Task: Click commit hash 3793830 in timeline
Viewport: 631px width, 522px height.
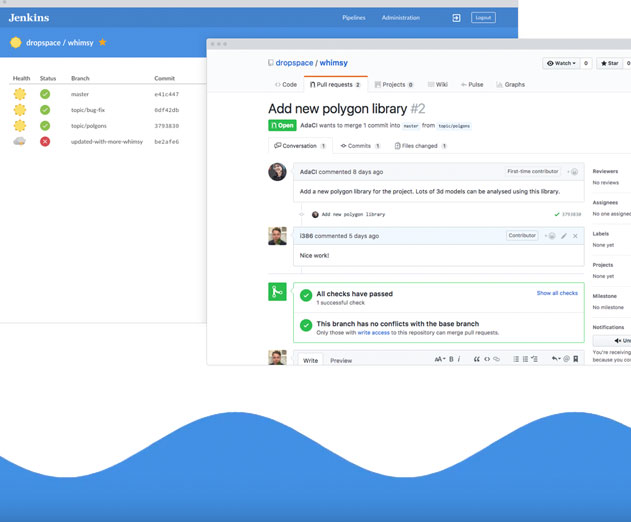Action: click(571, 215)
